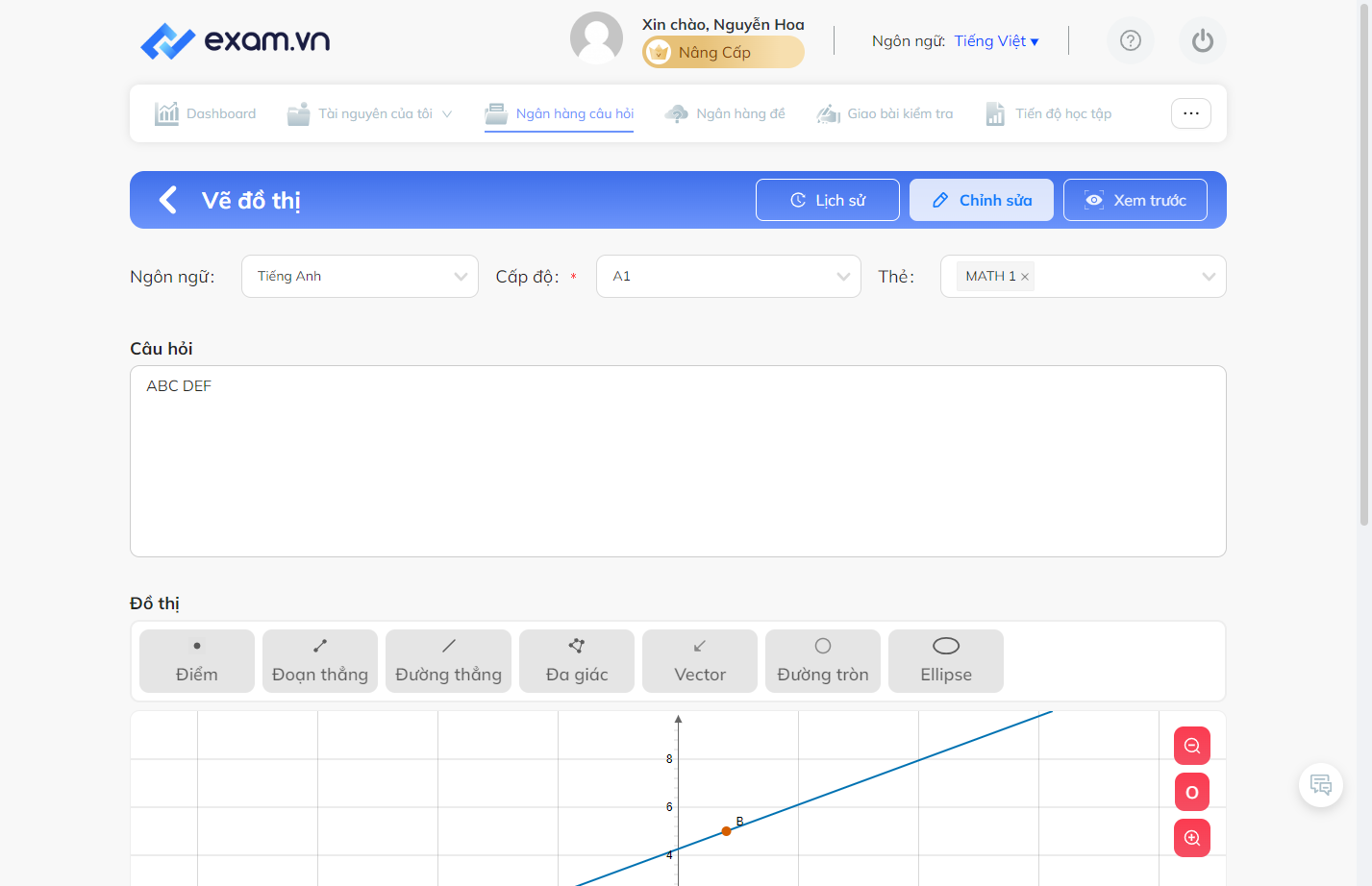This screenshot has height=886, width=1372.
Task: Expand the Tài nguyên của tôi menu
Action: [x=370, y=113]
